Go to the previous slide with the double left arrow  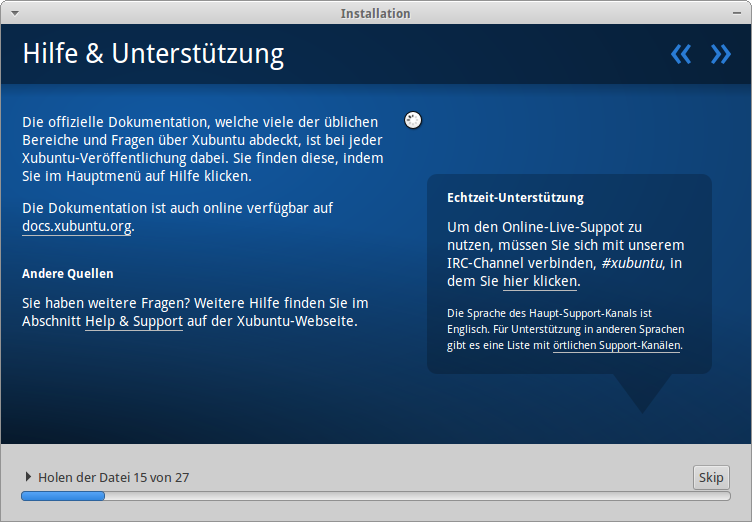681,54
